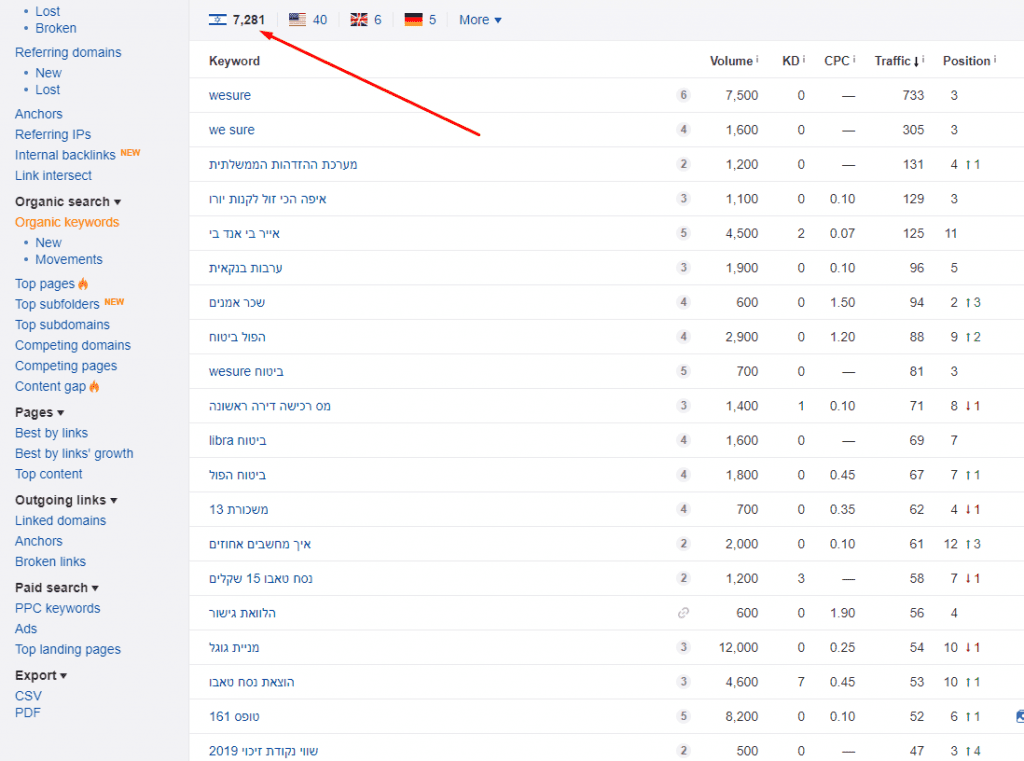Screen dimensions: 1024x761
Task: Click the Traffic column info icon
Action: tap(923, 59)
